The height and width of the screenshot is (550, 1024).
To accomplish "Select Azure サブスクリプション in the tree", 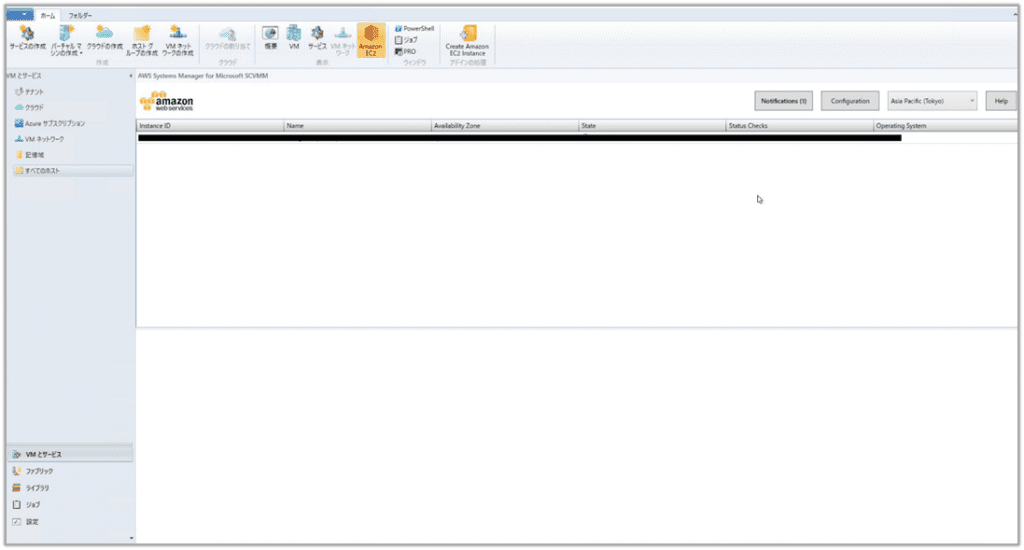I will pyautogui.click(x=50, y=123).
